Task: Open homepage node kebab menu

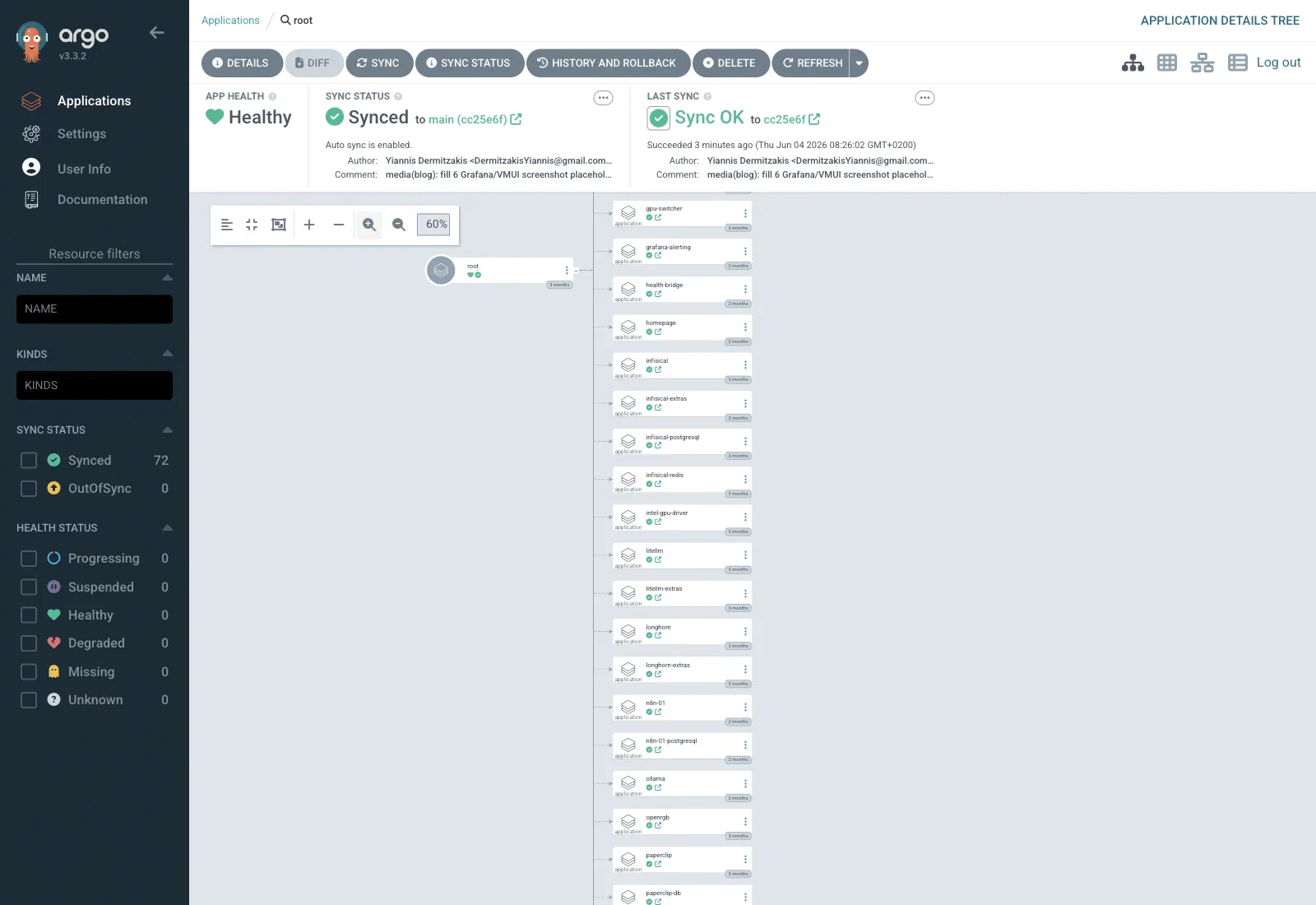Action: coord(745,327)
